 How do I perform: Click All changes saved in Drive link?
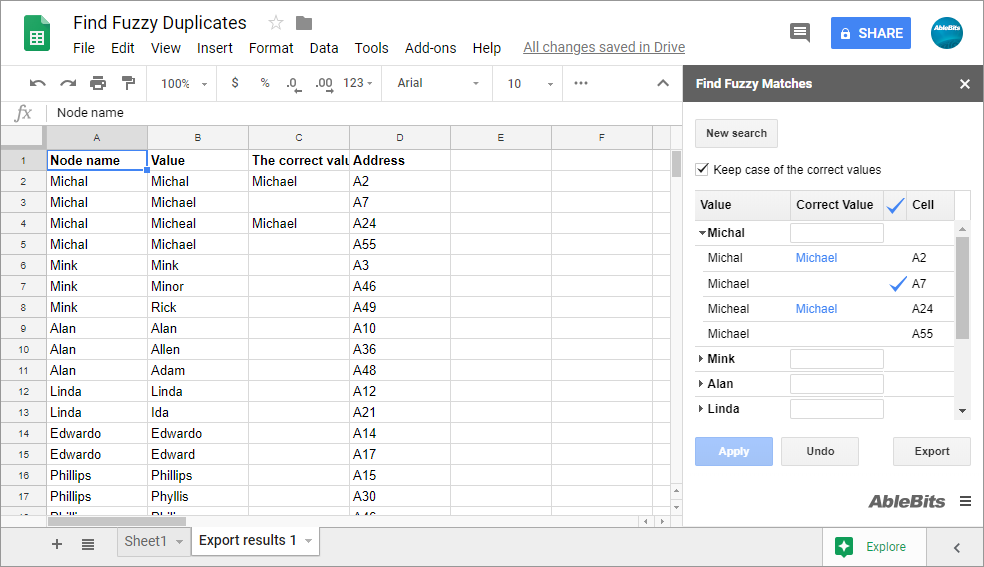[x=604, y=48]
